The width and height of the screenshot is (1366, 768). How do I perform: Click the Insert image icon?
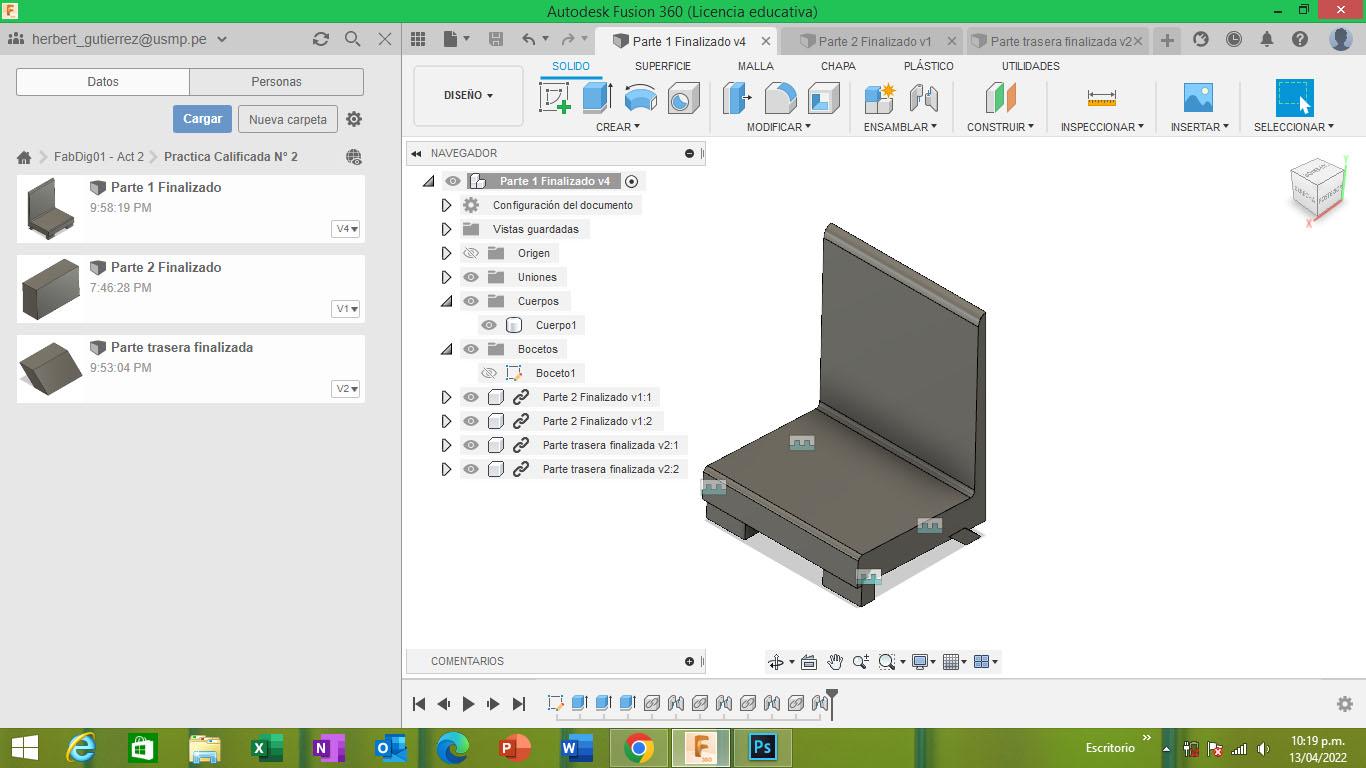click(1197, 98)
